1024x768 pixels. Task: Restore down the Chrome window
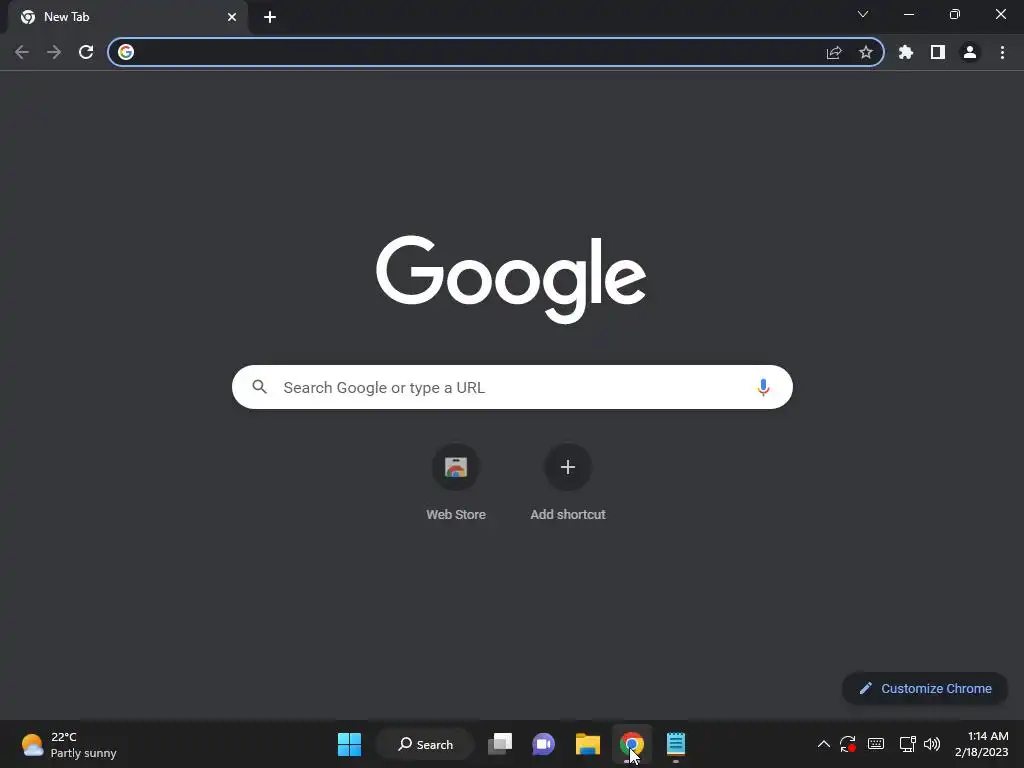pyautogui.click(x=955, y=14)
